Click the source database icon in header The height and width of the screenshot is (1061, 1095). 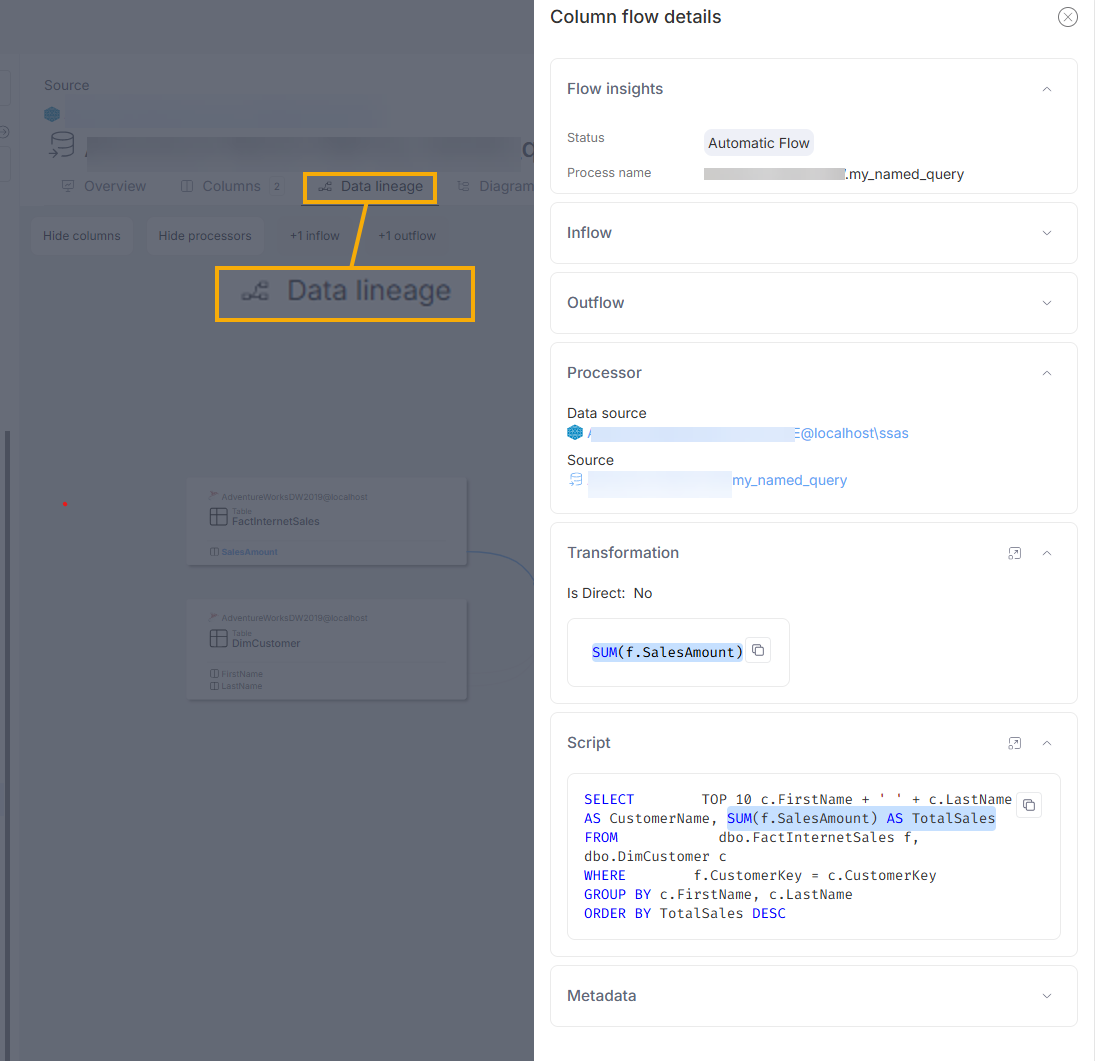(61, 145)
